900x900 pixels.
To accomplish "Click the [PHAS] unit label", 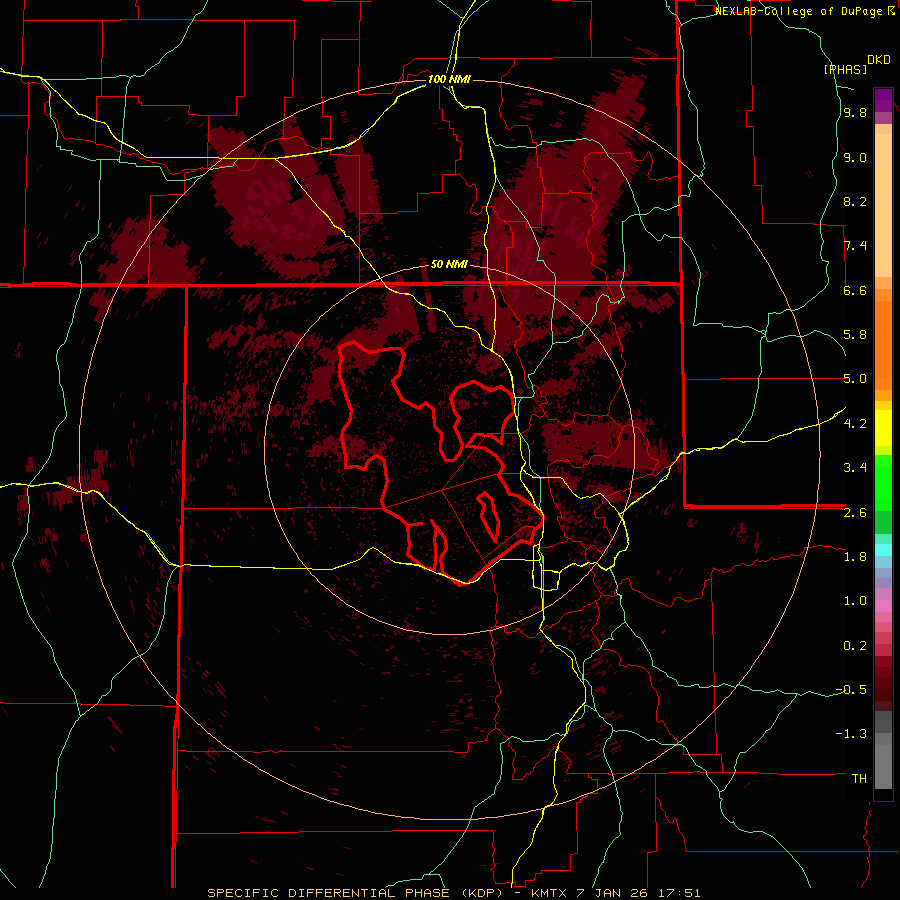I will [845, 69].
